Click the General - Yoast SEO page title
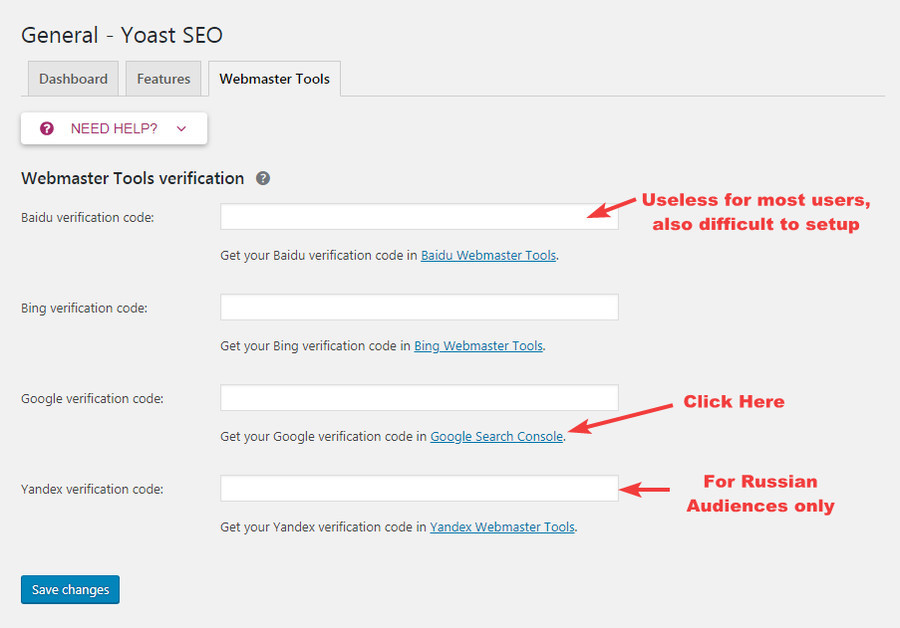 tap(121, 35)
